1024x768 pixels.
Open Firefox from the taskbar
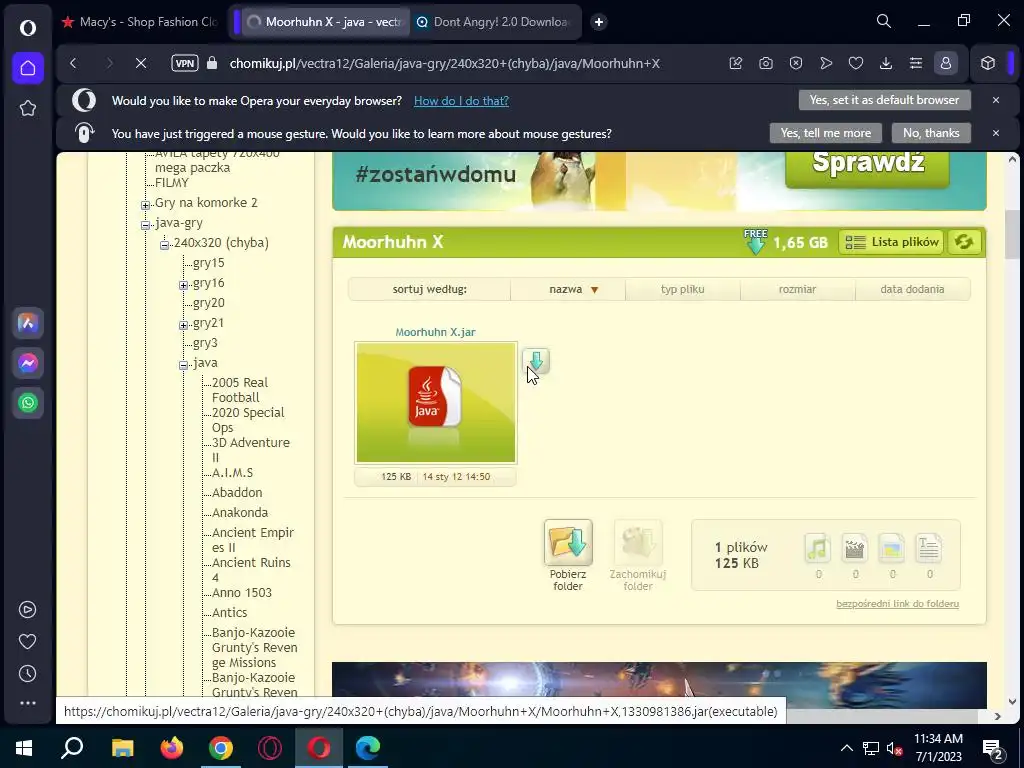point(172,748)
